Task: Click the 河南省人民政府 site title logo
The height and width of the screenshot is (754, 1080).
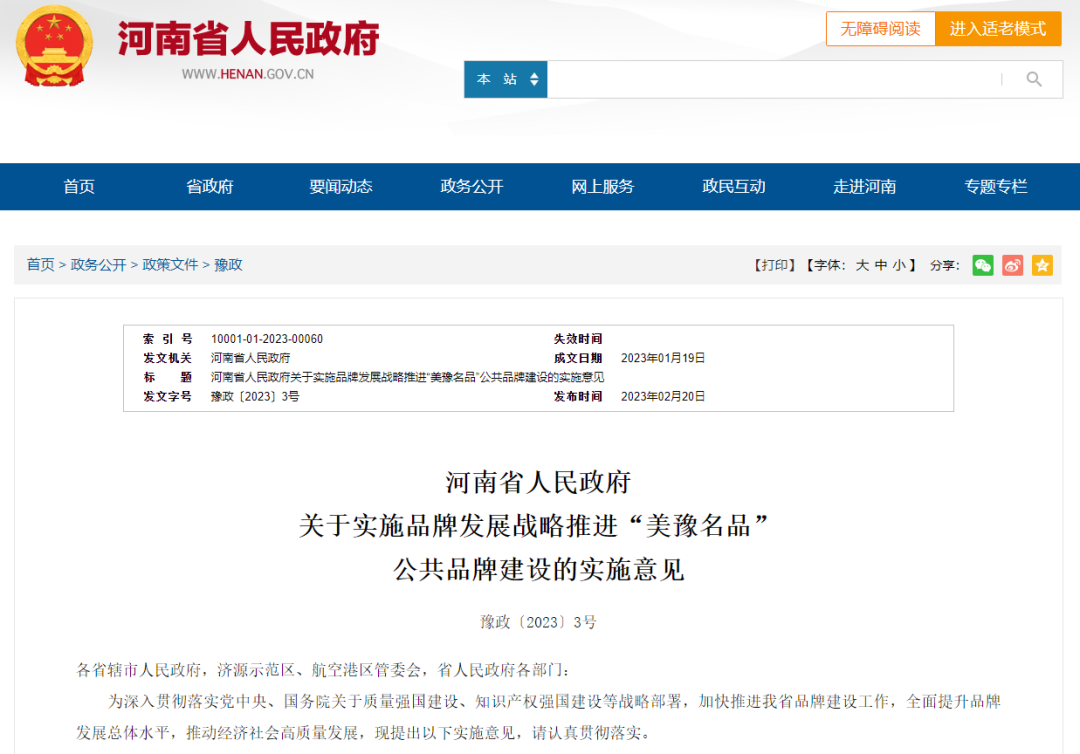Action: pos(250,38)
